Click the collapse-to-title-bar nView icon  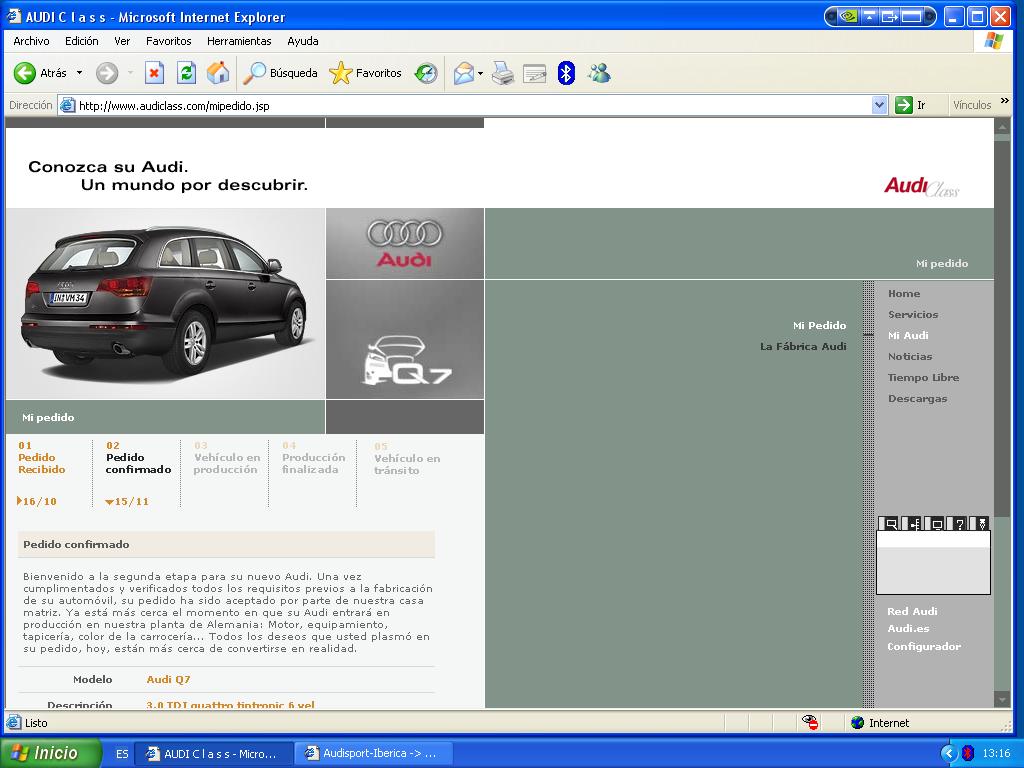point(869,16)
